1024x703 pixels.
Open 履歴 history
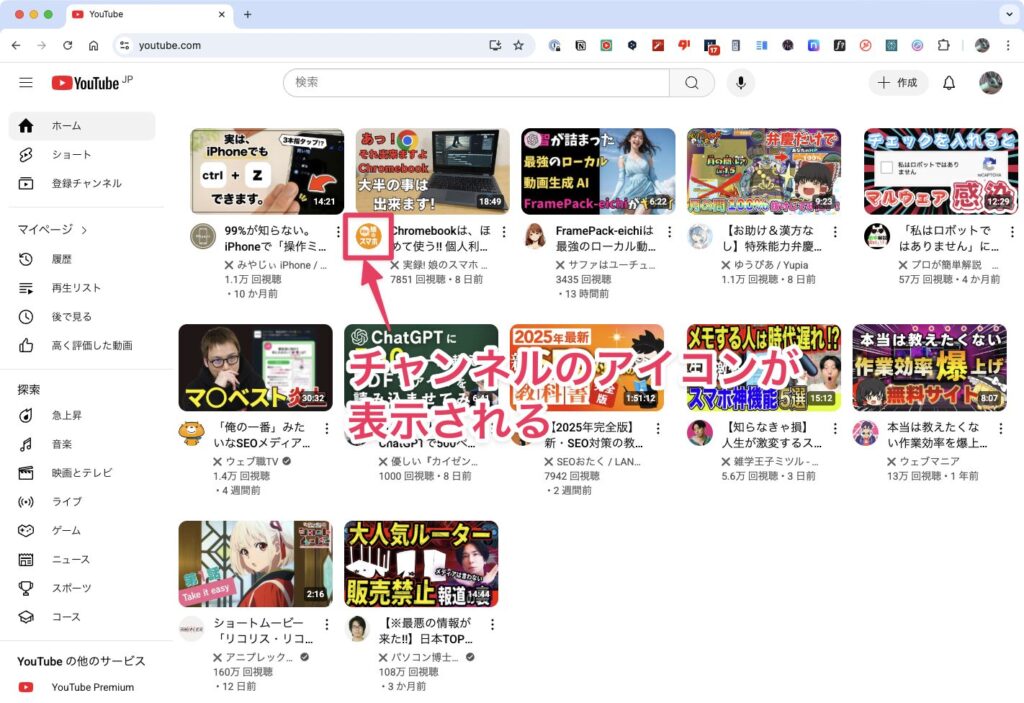[82, 259]
